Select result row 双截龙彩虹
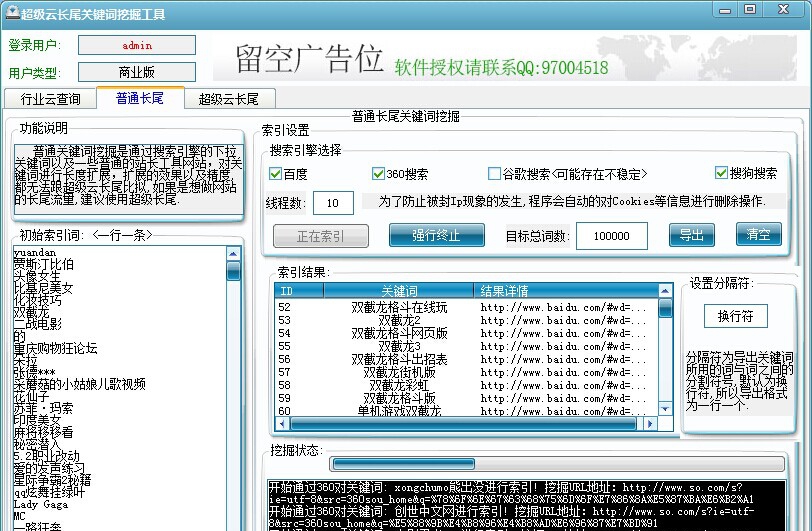This screenshot has height=531, width=812. pos(466,385)
